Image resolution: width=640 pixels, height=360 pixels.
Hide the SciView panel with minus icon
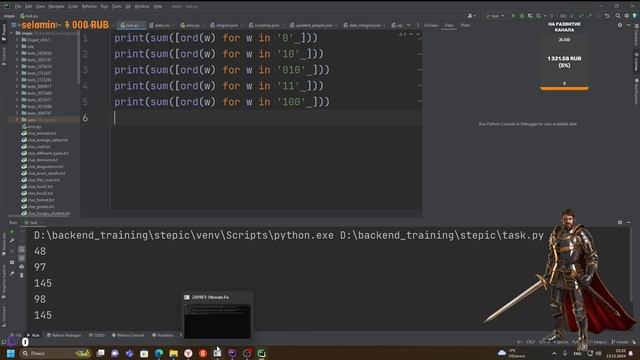(x=629, y=25)
